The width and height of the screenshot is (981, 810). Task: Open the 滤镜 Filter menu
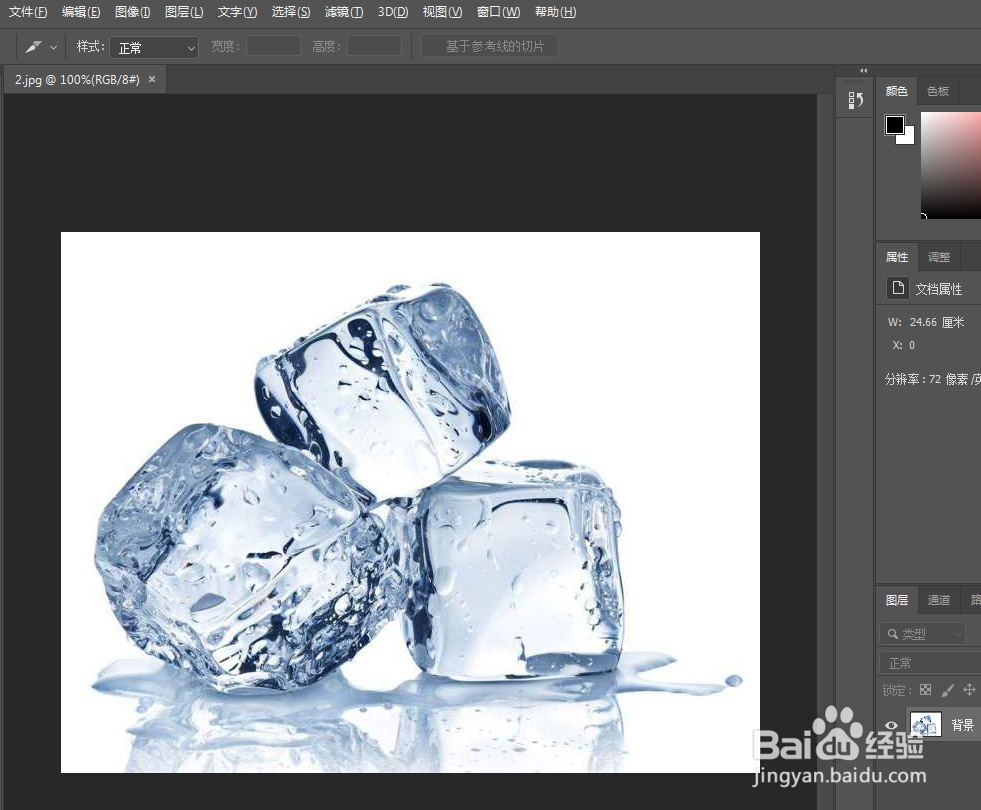point(343,12)
